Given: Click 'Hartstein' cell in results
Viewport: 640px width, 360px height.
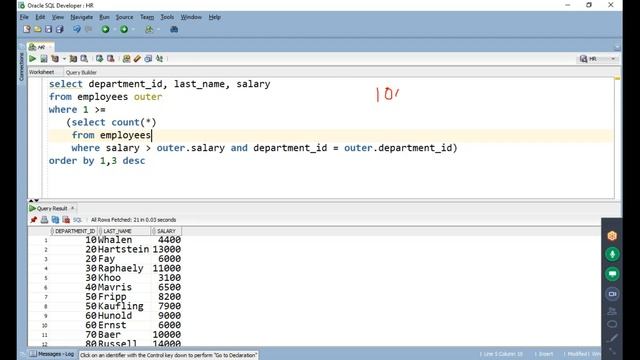Looking at the screenshot, I should (x=124, y=249).
